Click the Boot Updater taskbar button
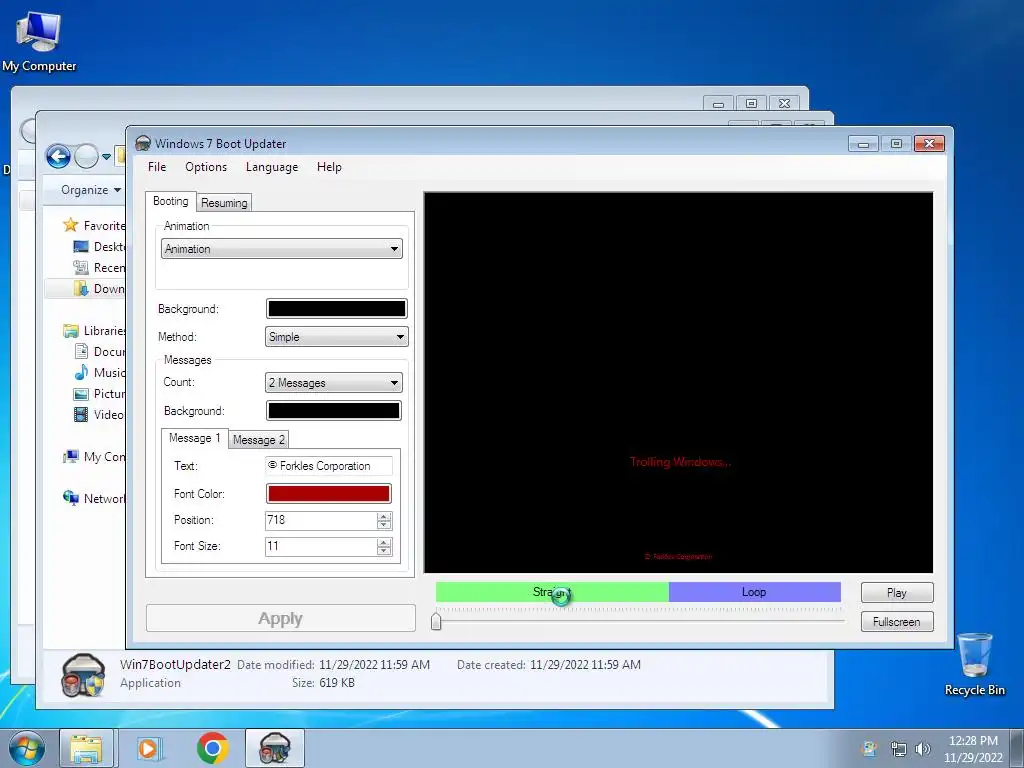This screenshot has width=1024, height=768. coord(274,748)
